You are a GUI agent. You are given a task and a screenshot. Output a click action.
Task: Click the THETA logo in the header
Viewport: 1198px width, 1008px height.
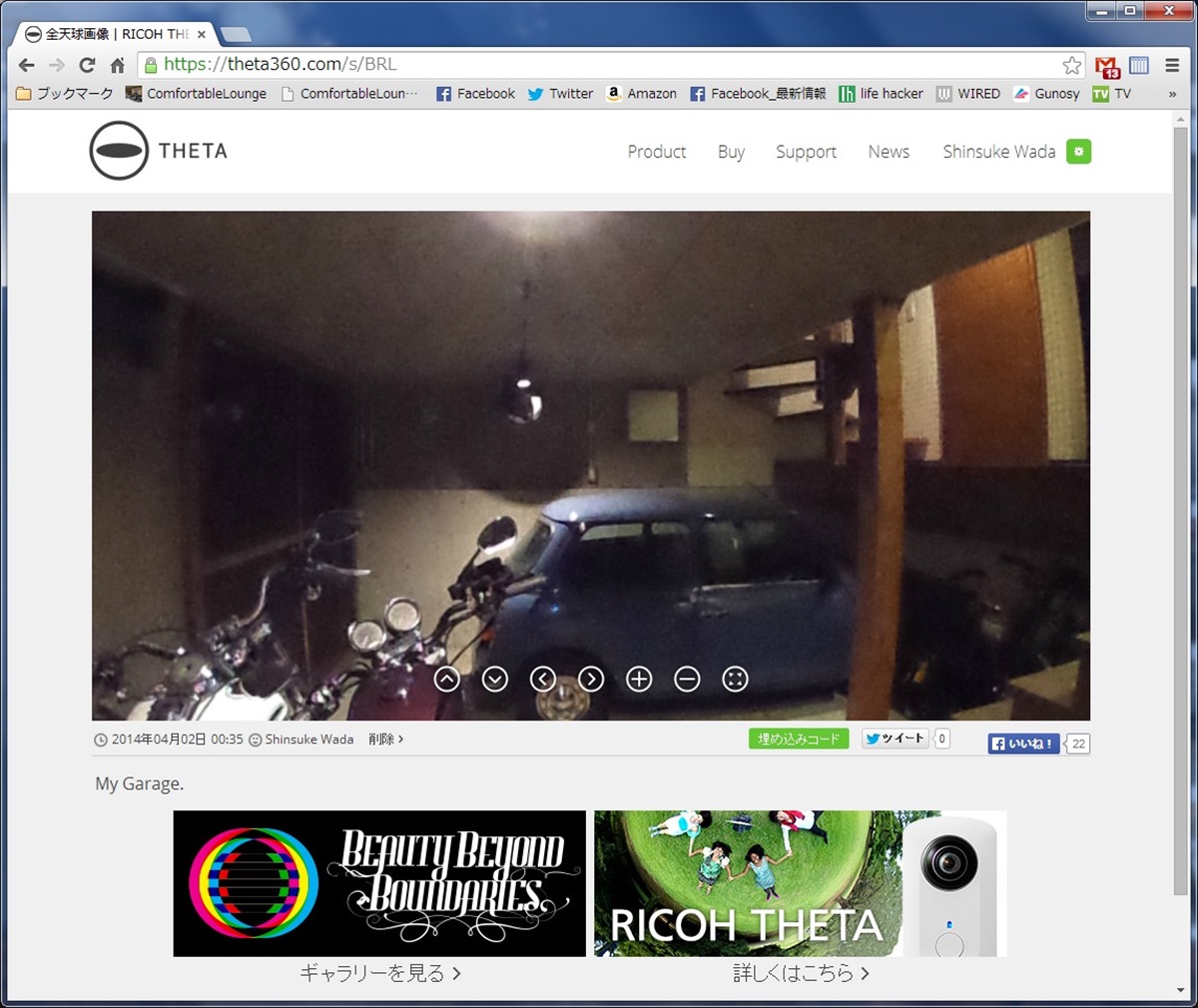coord(157,151)
